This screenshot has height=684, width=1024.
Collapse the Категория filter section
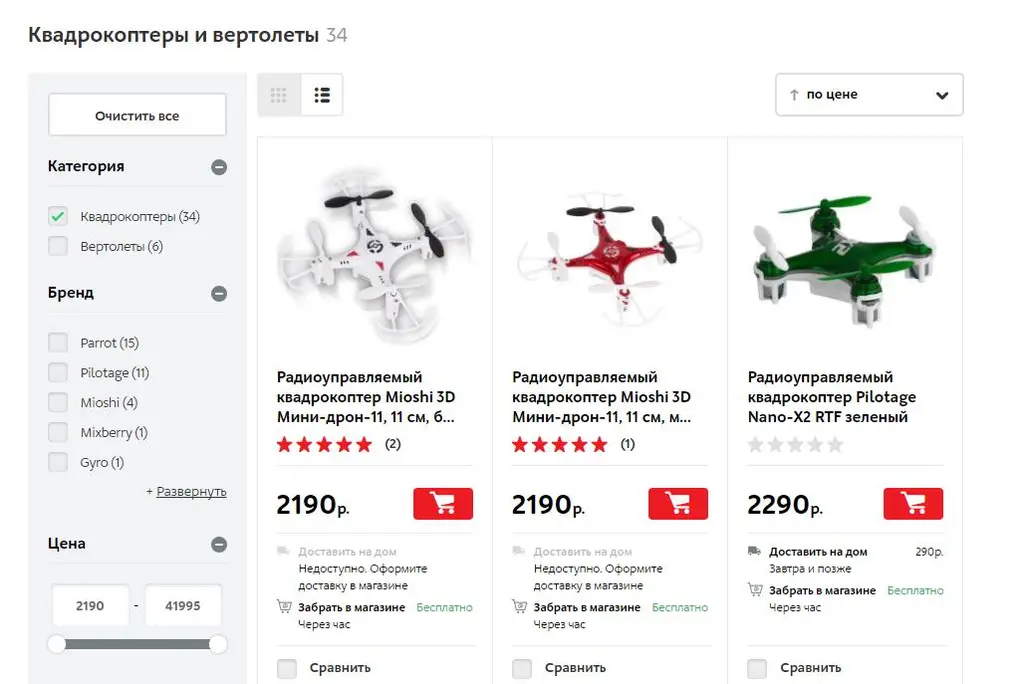click(x=219, y=167)
